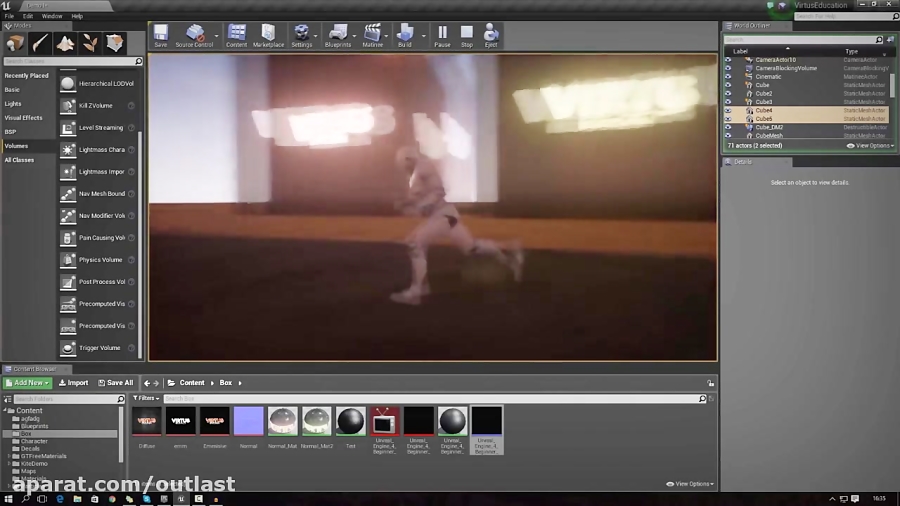Select the Post Process Volume entry
The width and height of the screenshot is (900, 506).
pos(98,282)
